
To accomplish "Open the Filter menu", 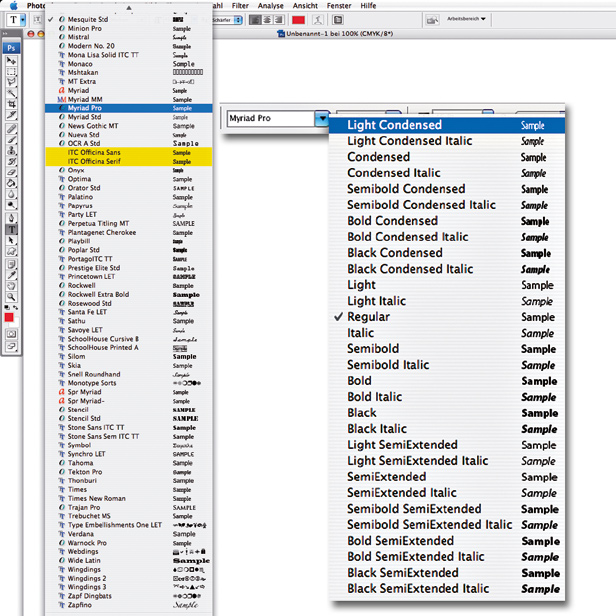I will [240, 5].
